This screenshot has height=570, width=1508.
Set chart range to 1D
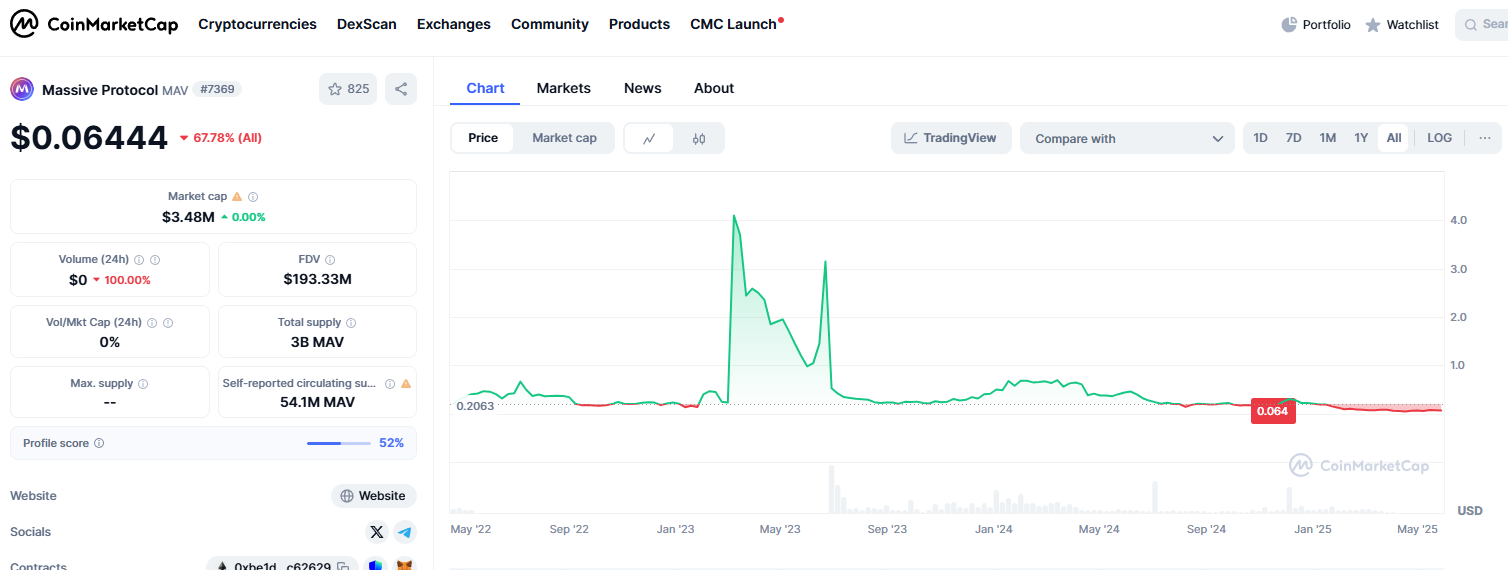[1261, 138]
